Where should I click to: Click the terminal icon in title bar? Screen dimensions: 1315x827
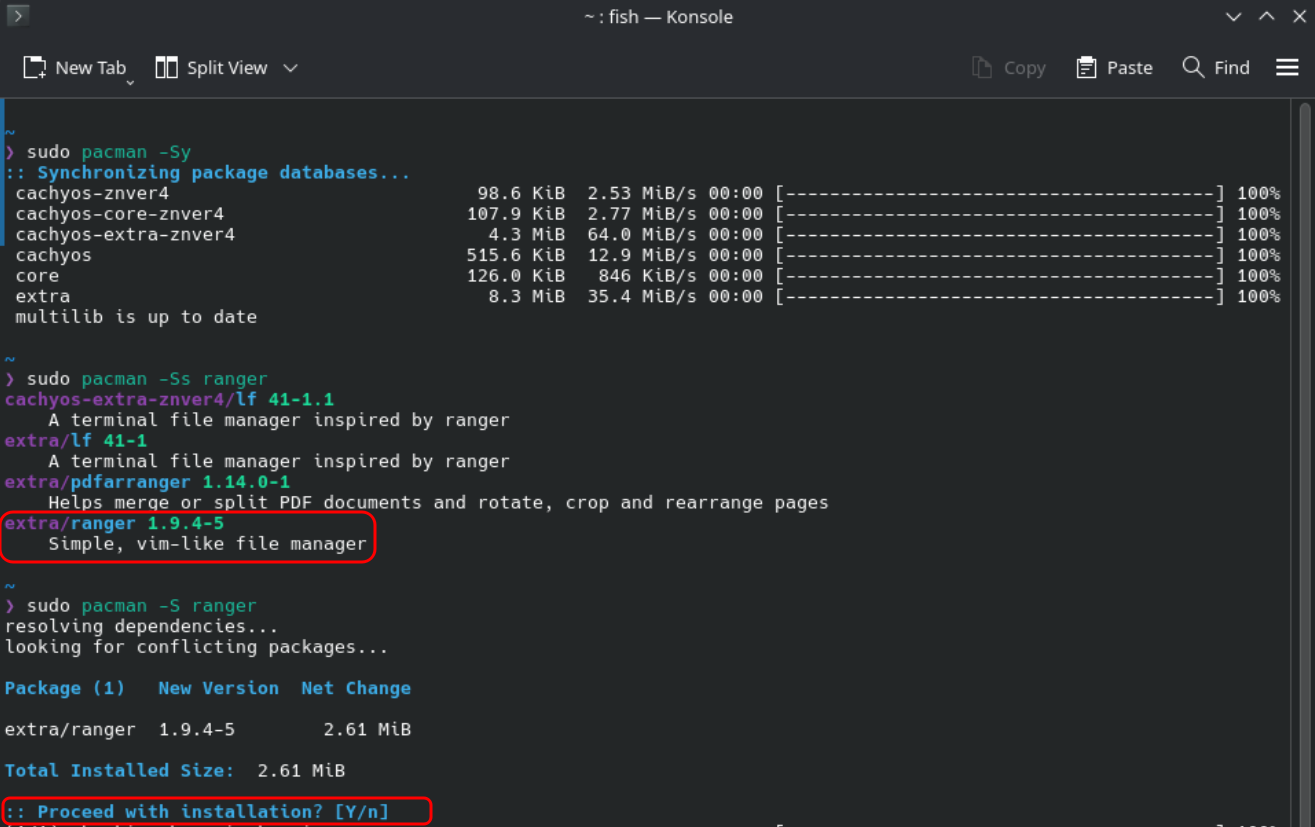click(x=17, y=16)
